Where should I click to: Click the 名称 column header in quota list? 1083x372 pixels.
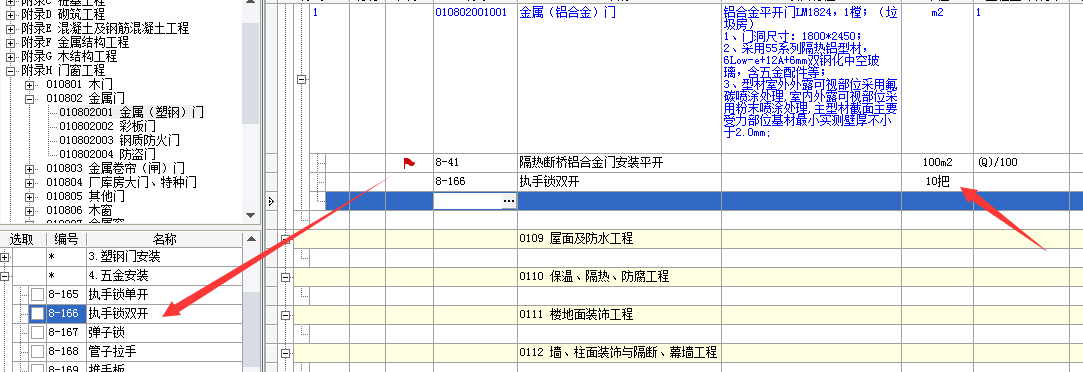[164, 239]
